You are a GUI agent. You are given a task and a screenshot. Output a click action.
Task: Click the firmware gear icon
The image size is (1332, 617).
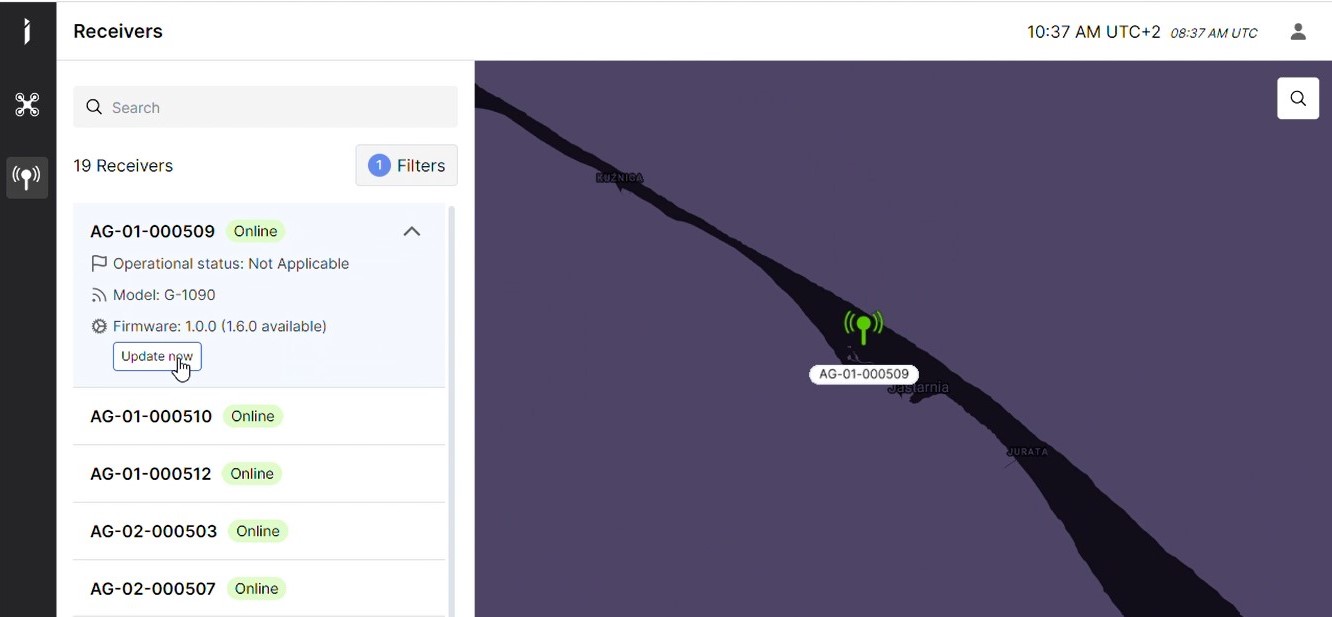click(x=99, y=326)
